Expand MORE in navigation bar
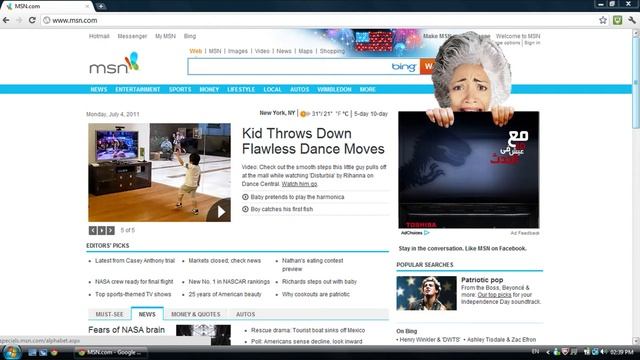This screenshot has height=360, width=640. click(x=368, y=89)
